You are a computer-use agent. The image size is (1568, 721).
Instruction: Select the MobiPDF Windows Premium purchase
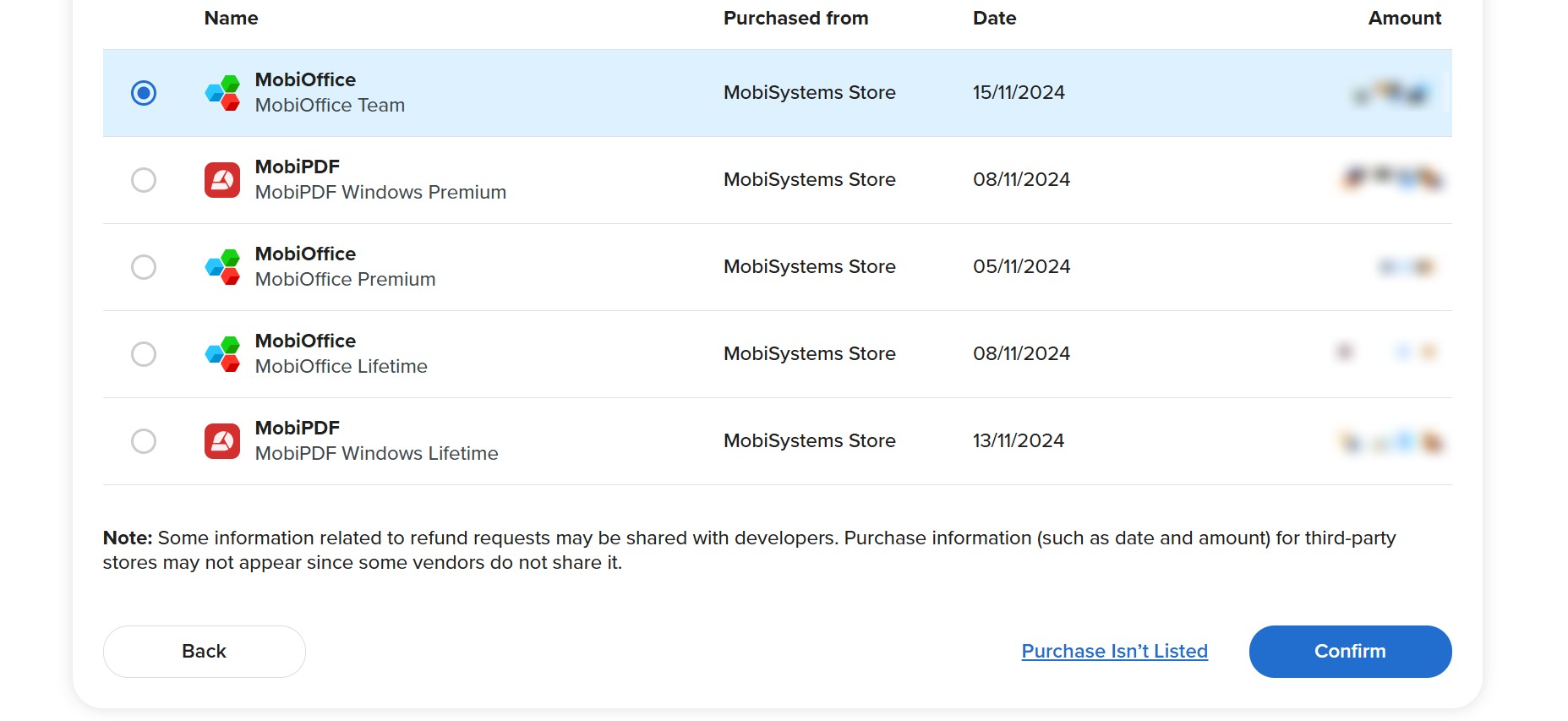point(144,179)
